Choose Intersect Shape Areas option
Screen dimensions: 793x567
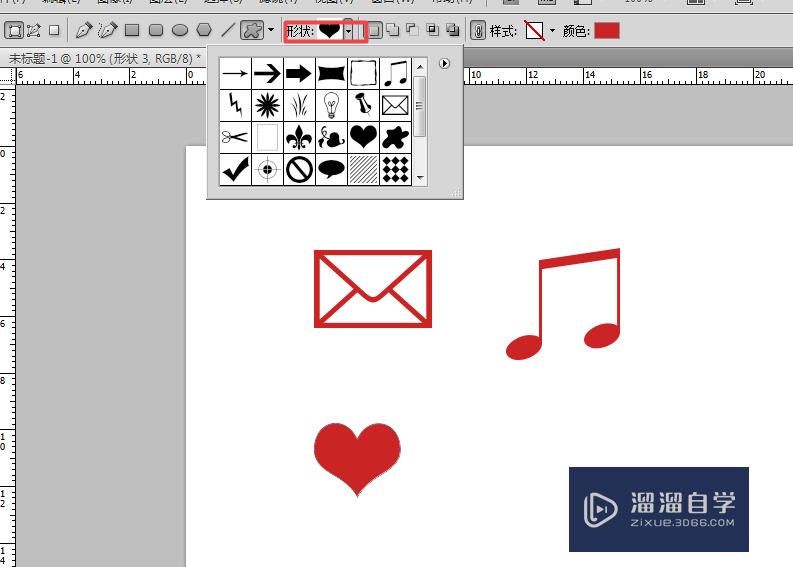coord(433,30)
